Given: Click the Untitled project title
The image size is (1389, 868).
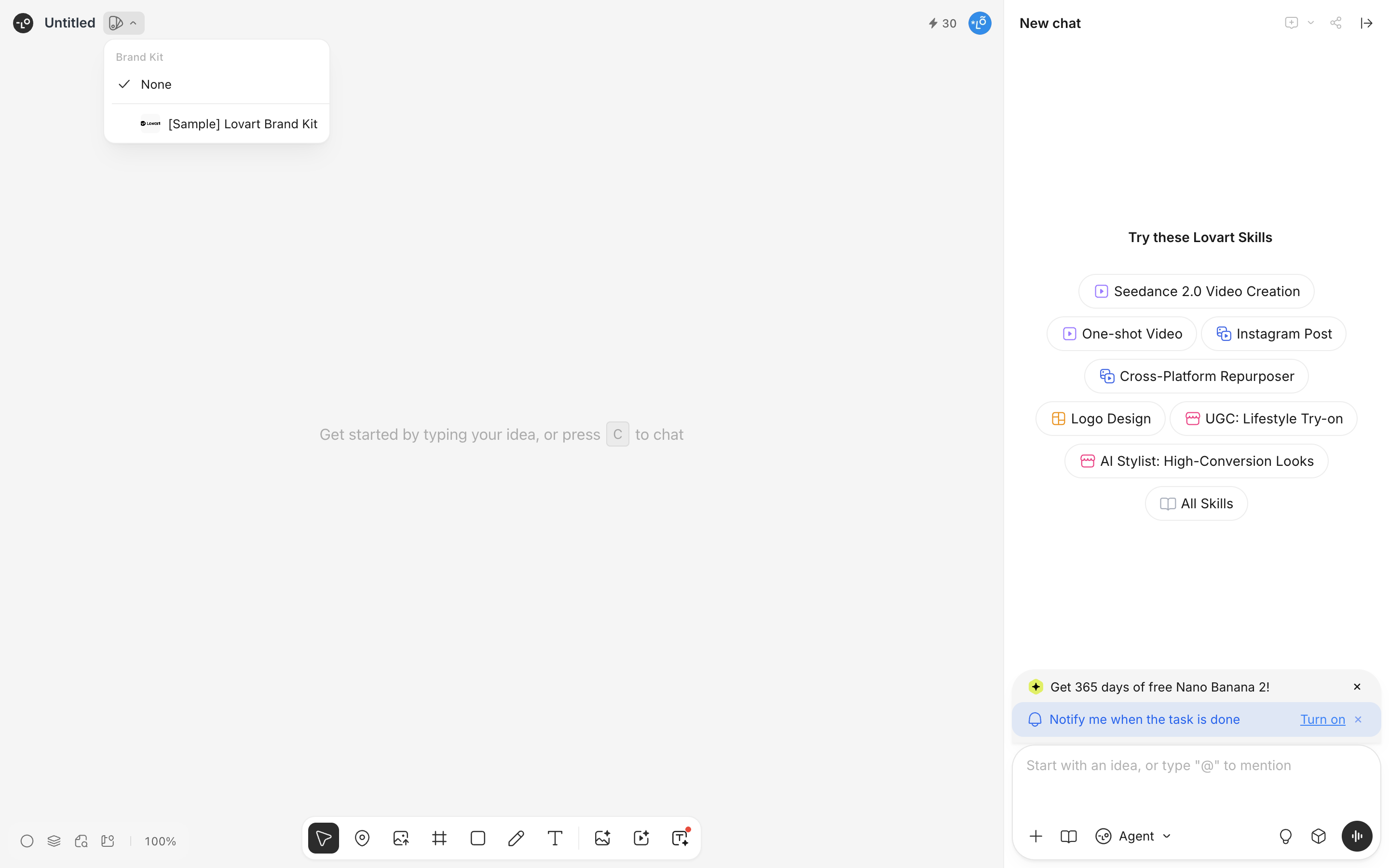Looking at the screenshot, I should (x=69, y=23).
